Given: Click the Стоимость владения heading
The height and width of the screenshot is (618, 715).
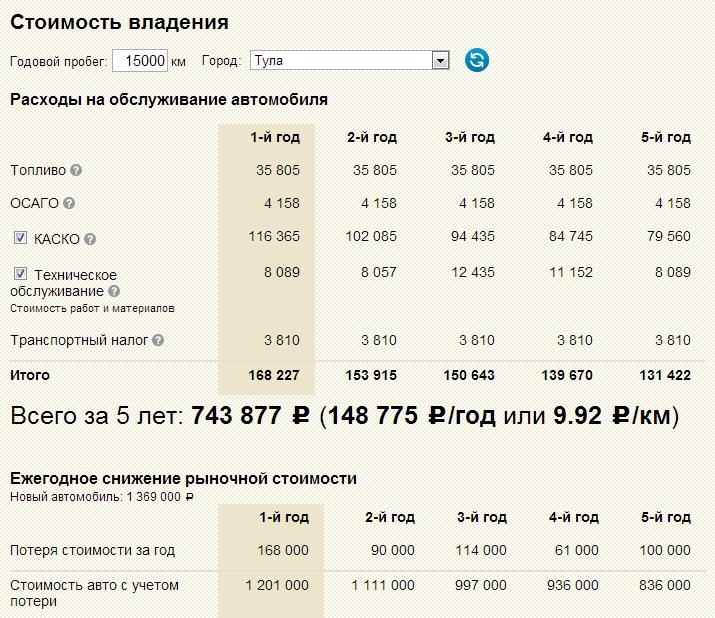Looking at the screenshot, I should (119, 22).
